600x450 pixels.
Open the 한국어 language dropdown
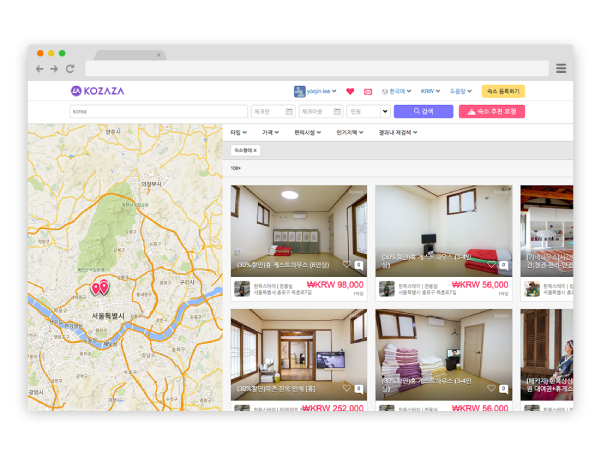point(396,91)
